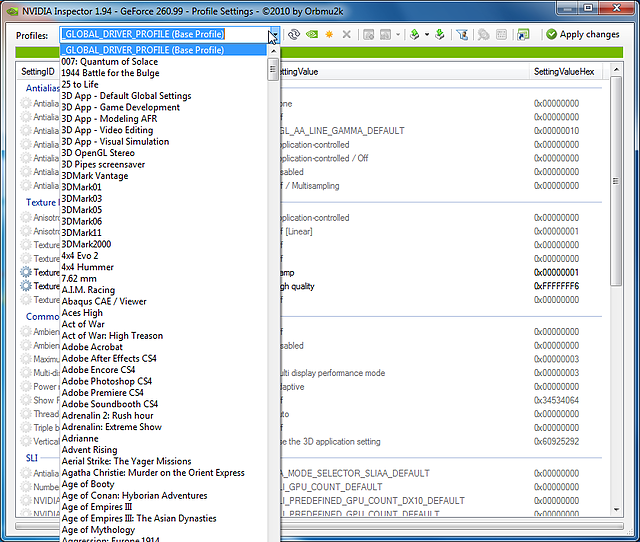
Task: Open the remove application dropdown arrow
Action: click(398, 35)
